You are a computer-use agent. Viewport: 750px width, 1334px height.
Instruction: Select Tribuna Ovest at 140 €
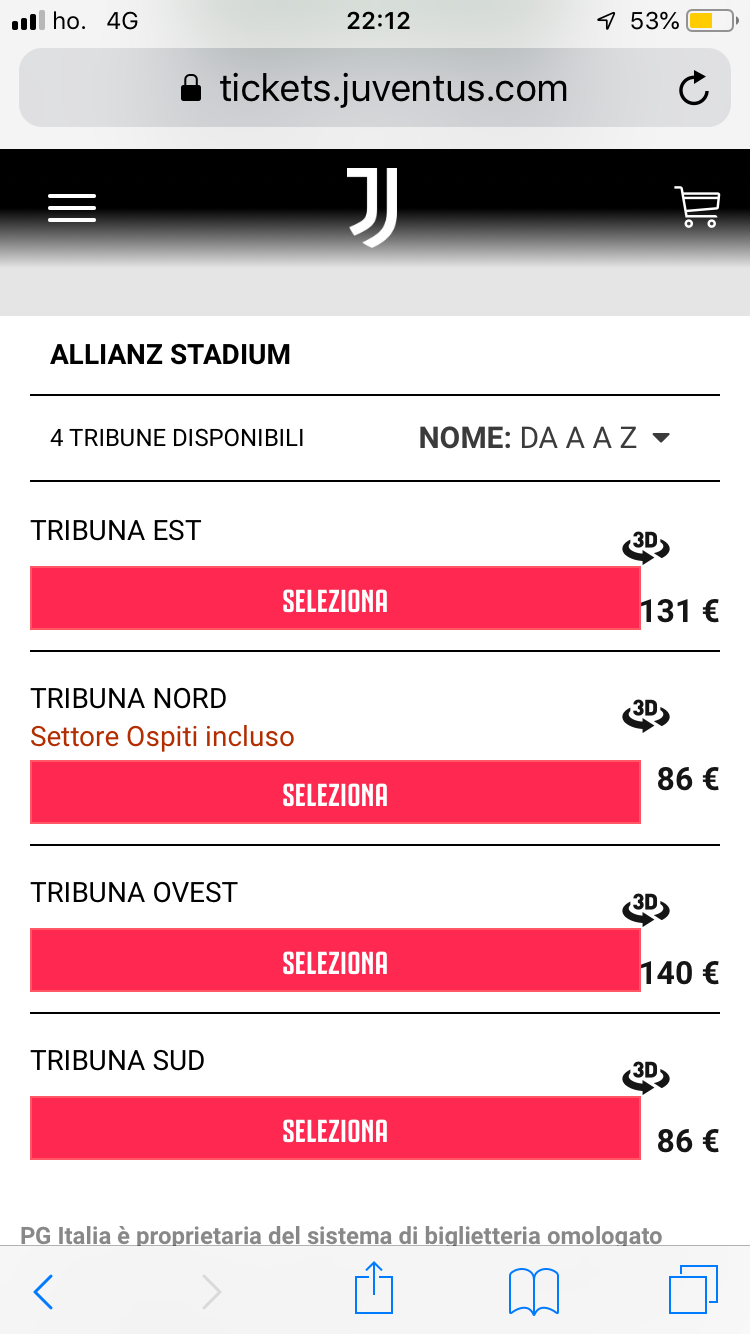point(335,961)
